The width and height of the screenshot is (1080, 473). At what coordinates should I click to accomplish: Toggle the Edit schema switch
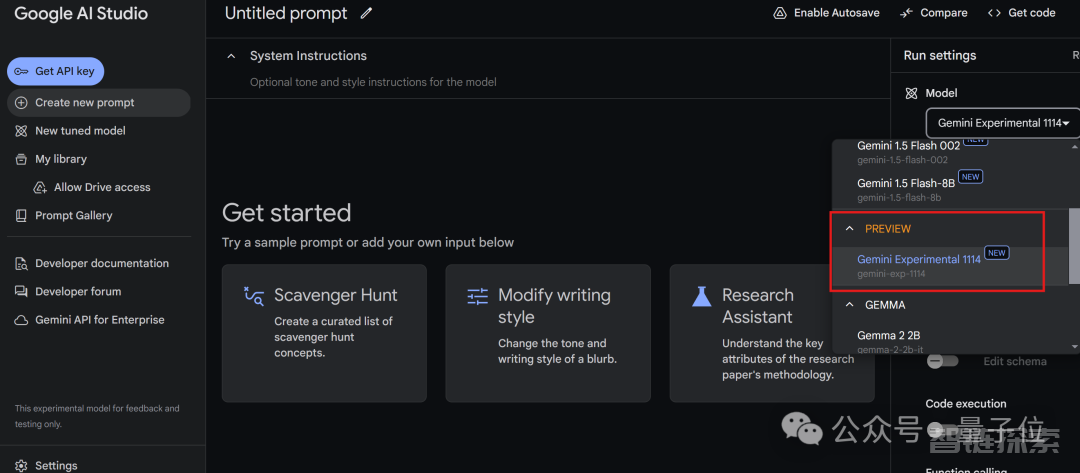[942, 361]
